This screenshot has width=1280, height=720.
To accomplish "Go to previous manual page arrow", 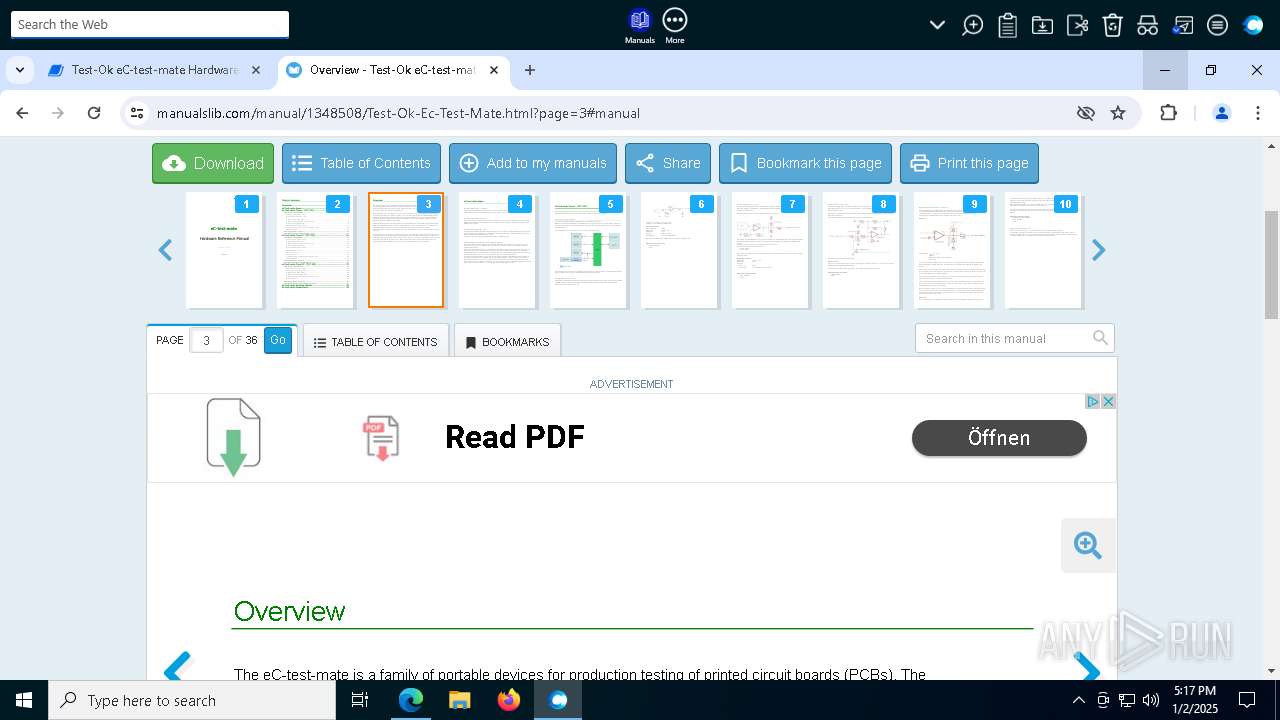I will [x=177, y=668].
